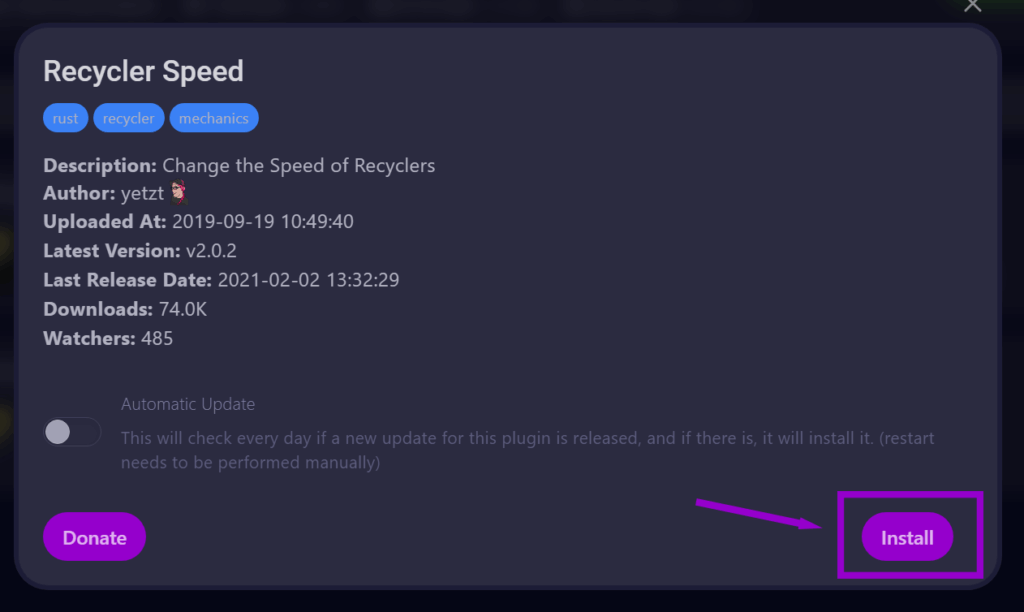Open author name "yetzt"
This screenshot has height=612, width=1024.
142,194
